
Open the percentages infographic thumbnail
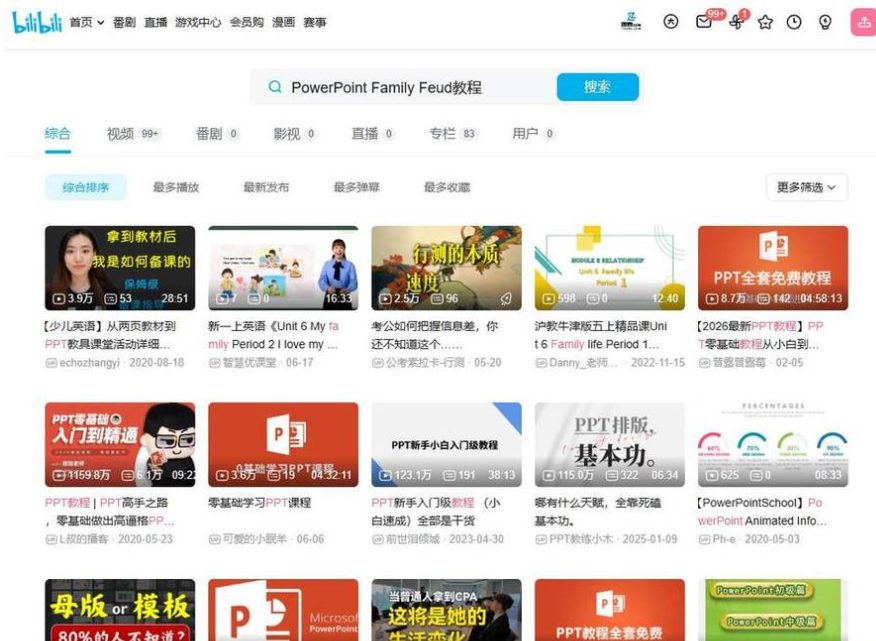[x=773, y=444]
